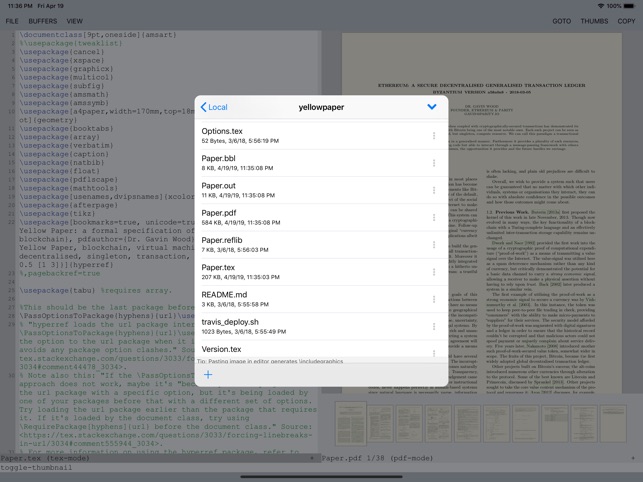This screenshot has width=643, height=482.
Task: Open the FILE menu
Action: (x=12, y=21)
